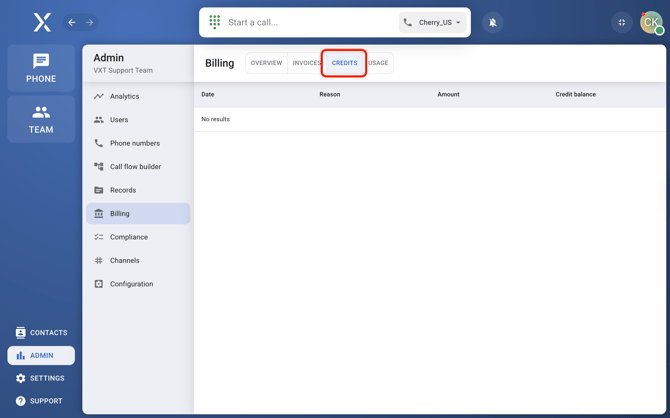Click the Compliance checklist icon

coord(99,237)
